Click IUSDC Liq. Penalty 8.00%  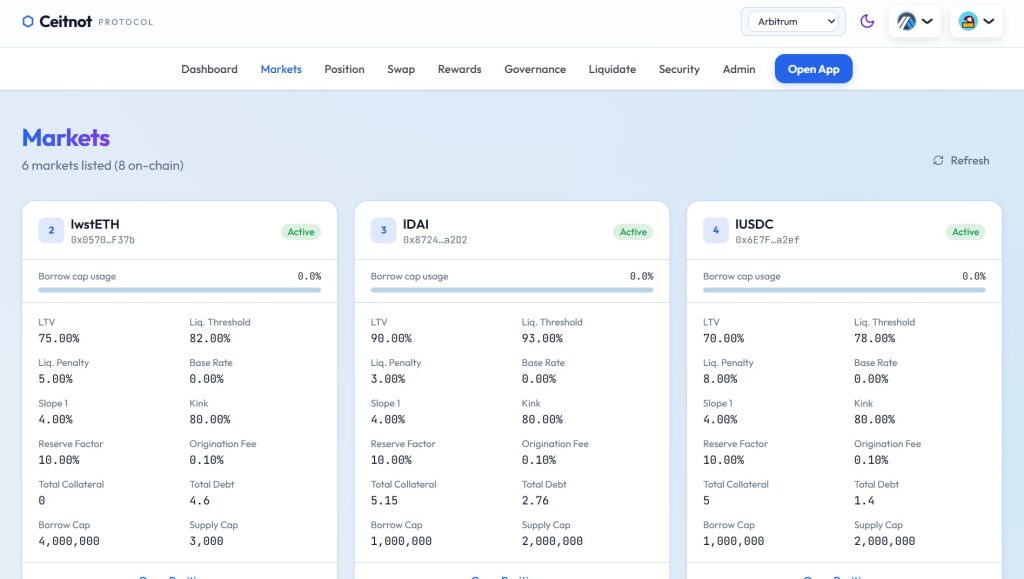pos(720,379)
